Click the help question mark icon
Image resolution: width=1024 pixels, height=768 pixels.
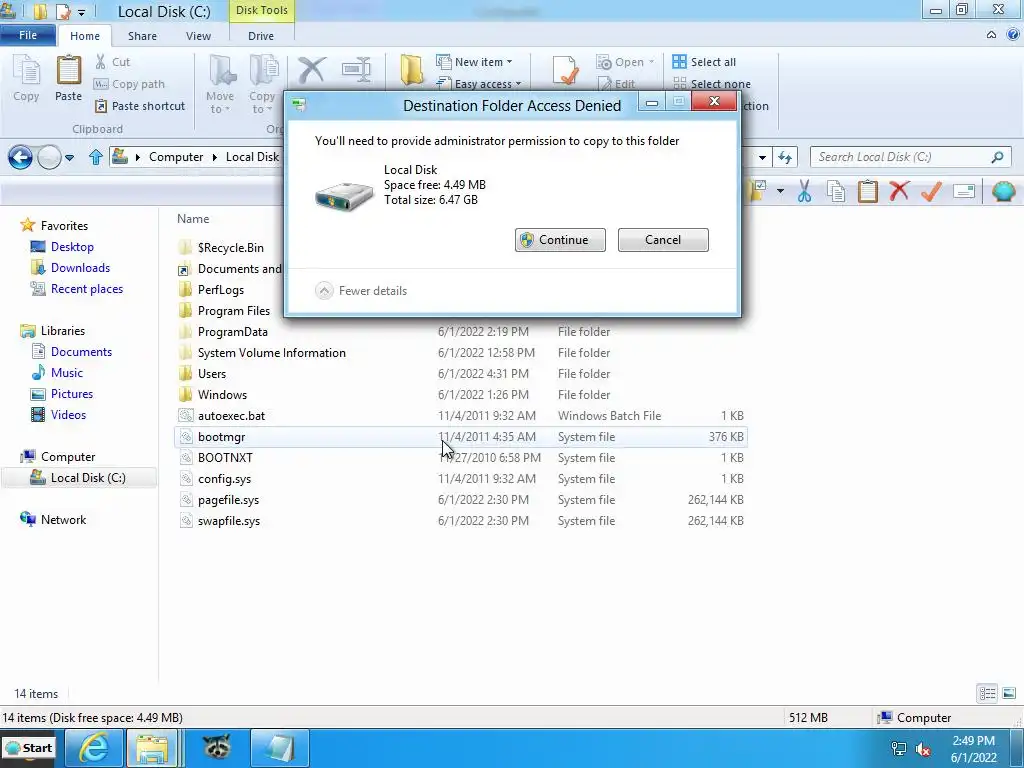1012,35
